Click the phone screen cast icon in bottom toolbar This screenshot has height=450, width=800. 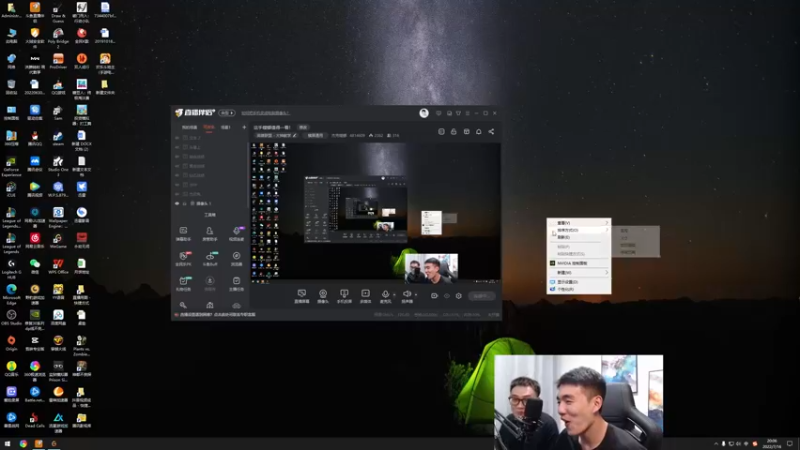coord(344,295)
